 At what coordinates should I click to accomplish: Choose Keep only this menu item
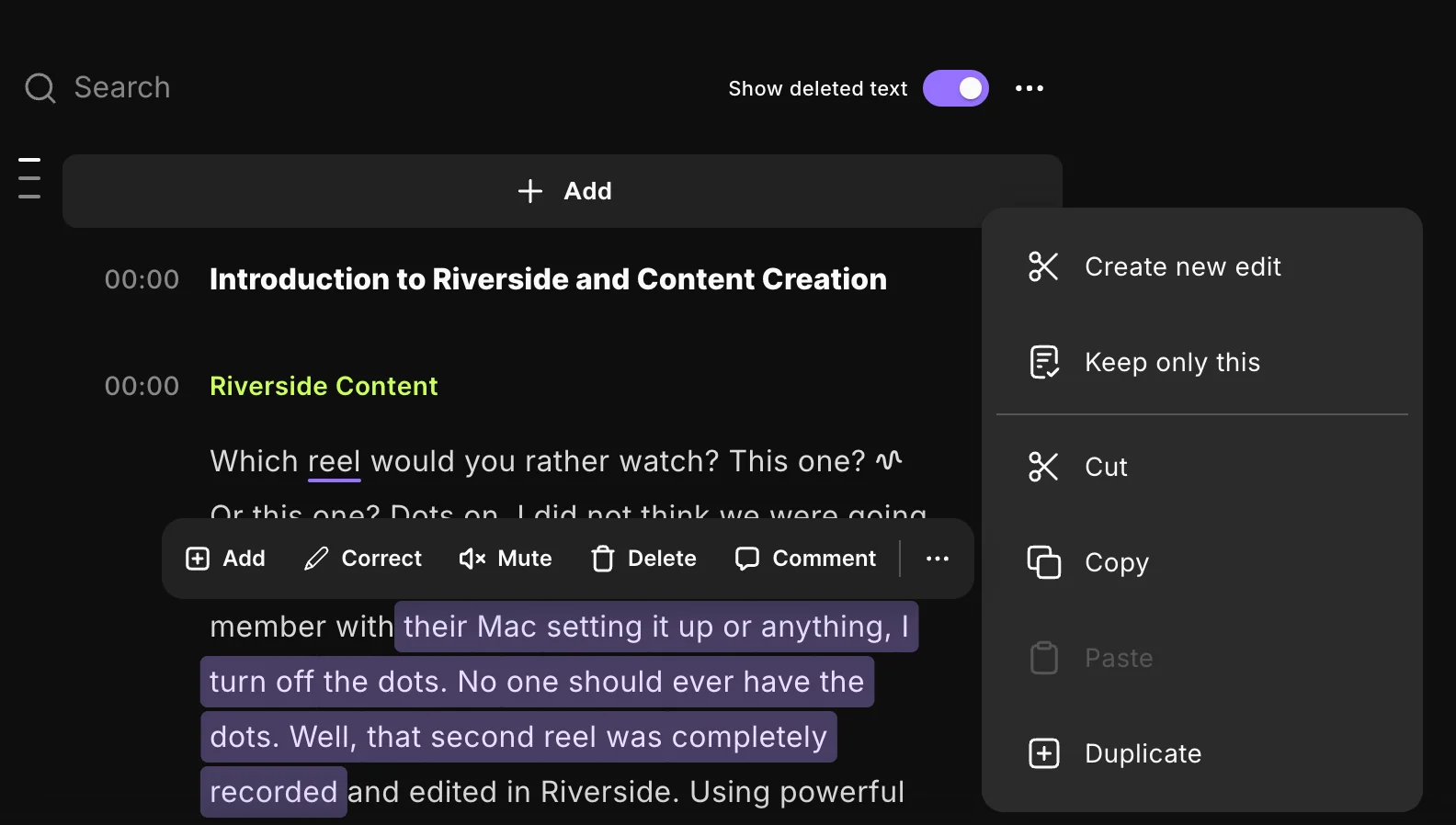pyautogui.click(x=1202, y=362)
